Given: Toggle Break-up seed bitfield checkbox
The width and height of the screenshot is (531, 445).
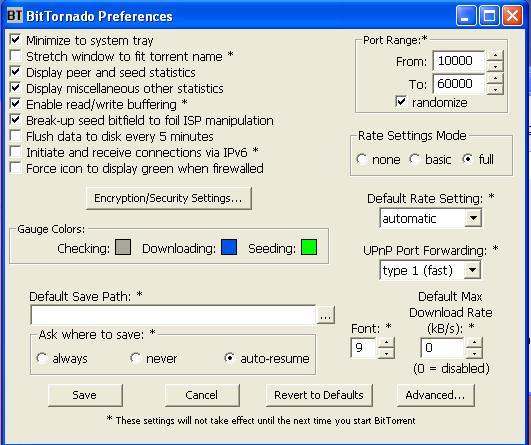Looking at the screenshot, I should pyautogui.click(x=16, y=120).
